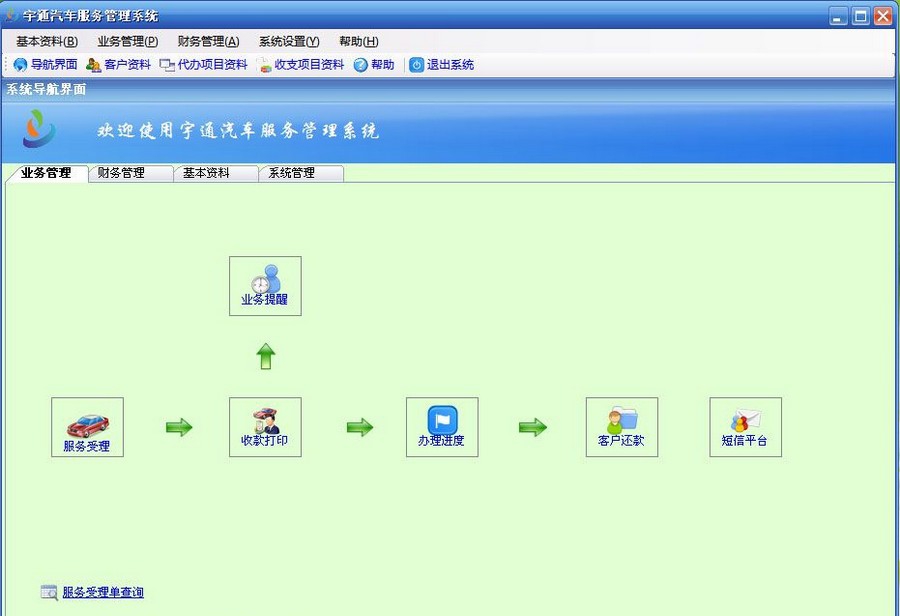The height and width of the screenshot is (616, 900).
Task: Click the 办理进度 flag icon
Action: click(441, 427)
